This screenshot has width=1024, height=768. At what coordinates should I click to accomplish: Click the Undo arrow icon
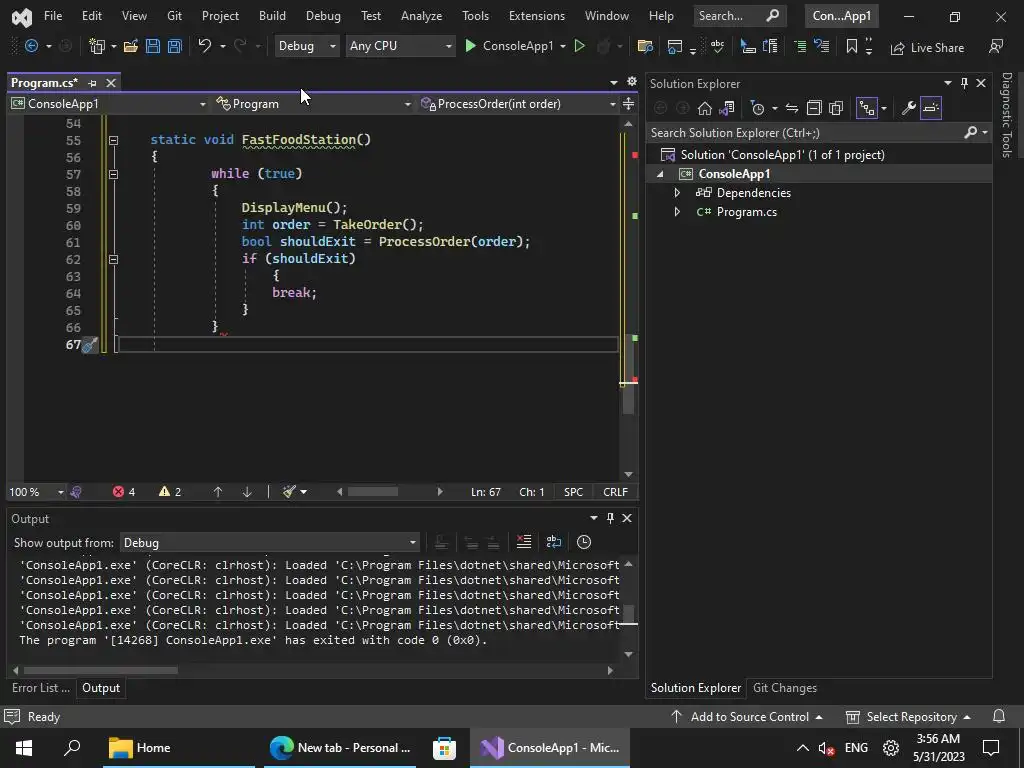(x=204, y=46)
